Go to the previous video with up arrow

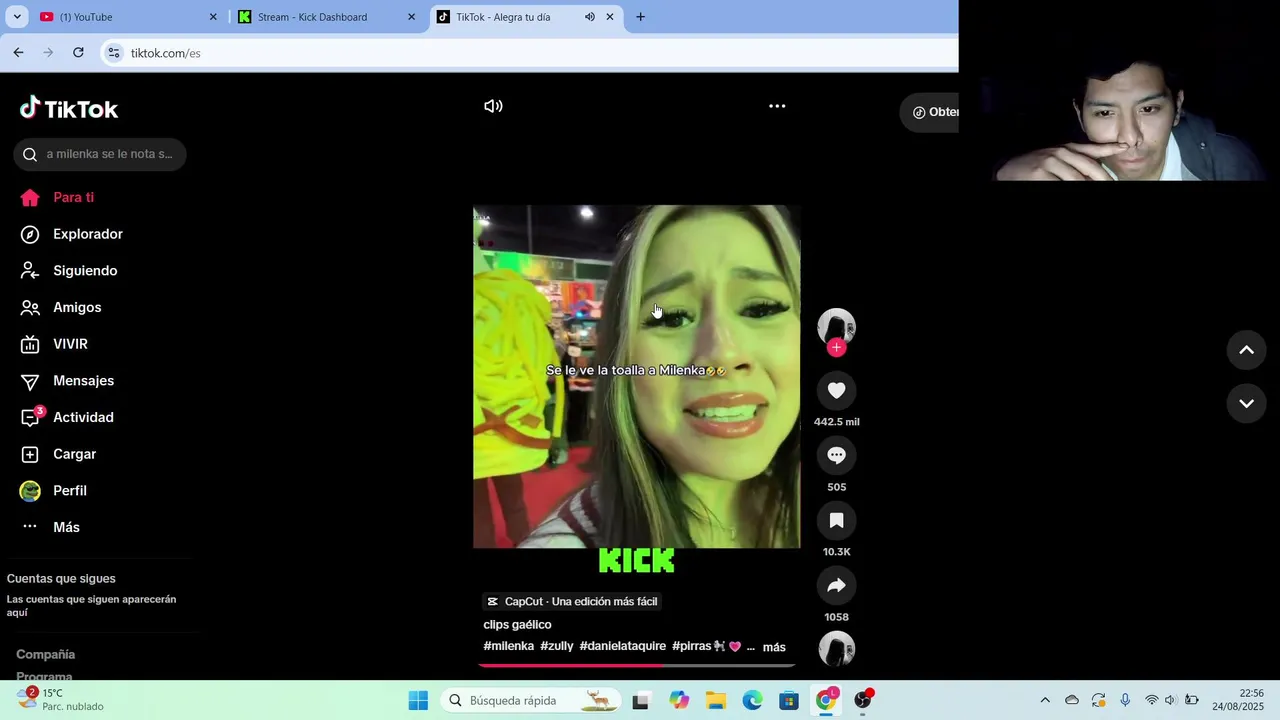(1246, 350)
